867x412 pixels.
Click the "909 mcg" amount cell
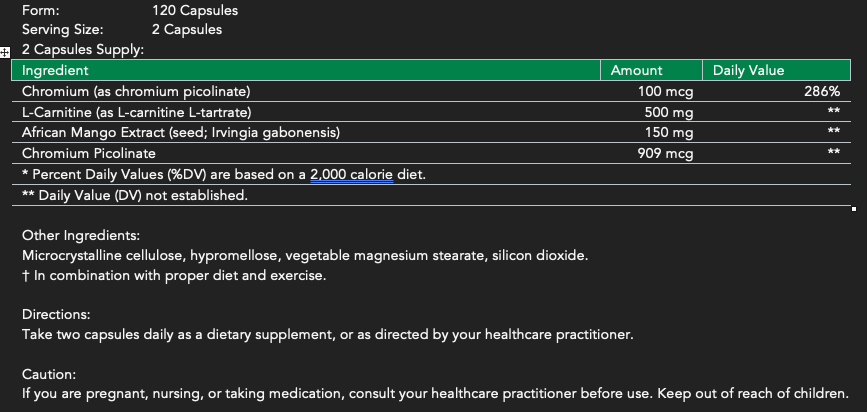coord(666,154)
